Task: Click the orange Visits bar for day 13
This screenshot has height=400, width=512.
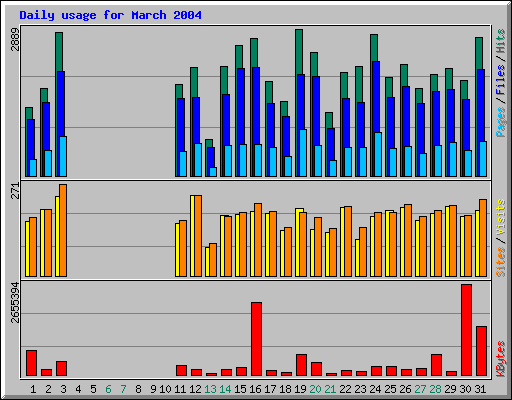Action: point(213,260)
